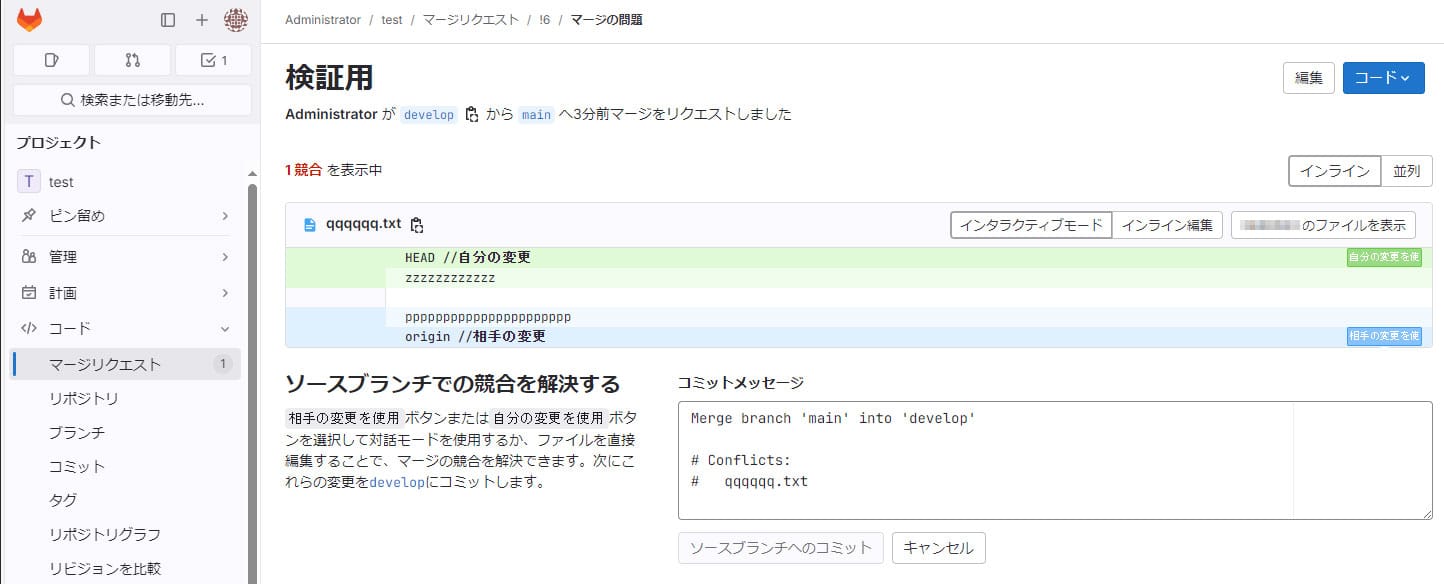The width and height of the screenshot is (1444, 584).
Task: Click the GitLab fox logo
Action: click(x=28, y=19)
